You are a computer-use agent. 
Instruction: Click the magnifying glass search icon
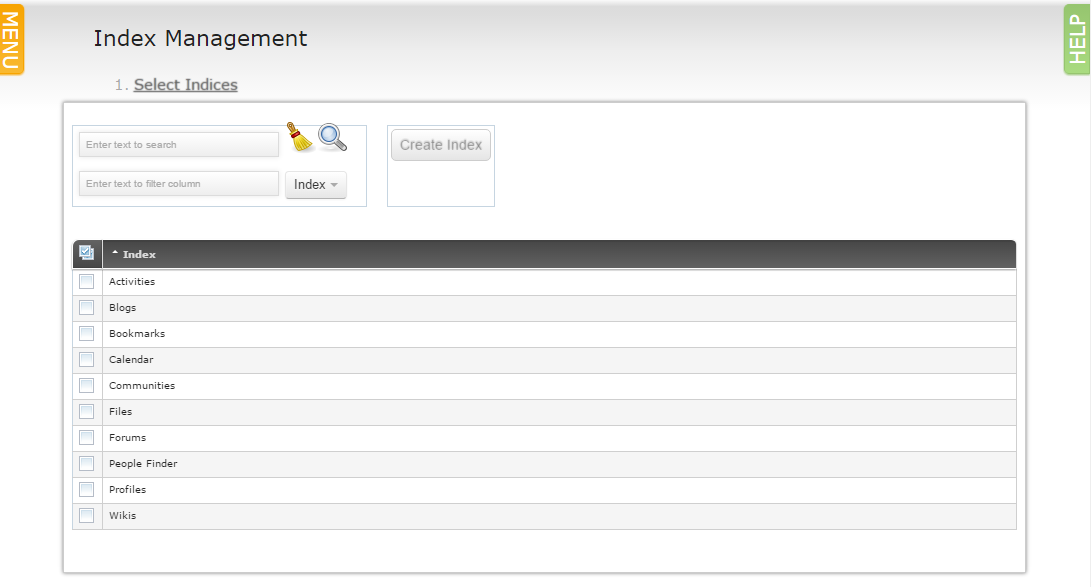pyautogui.click(x=333, y=137)
